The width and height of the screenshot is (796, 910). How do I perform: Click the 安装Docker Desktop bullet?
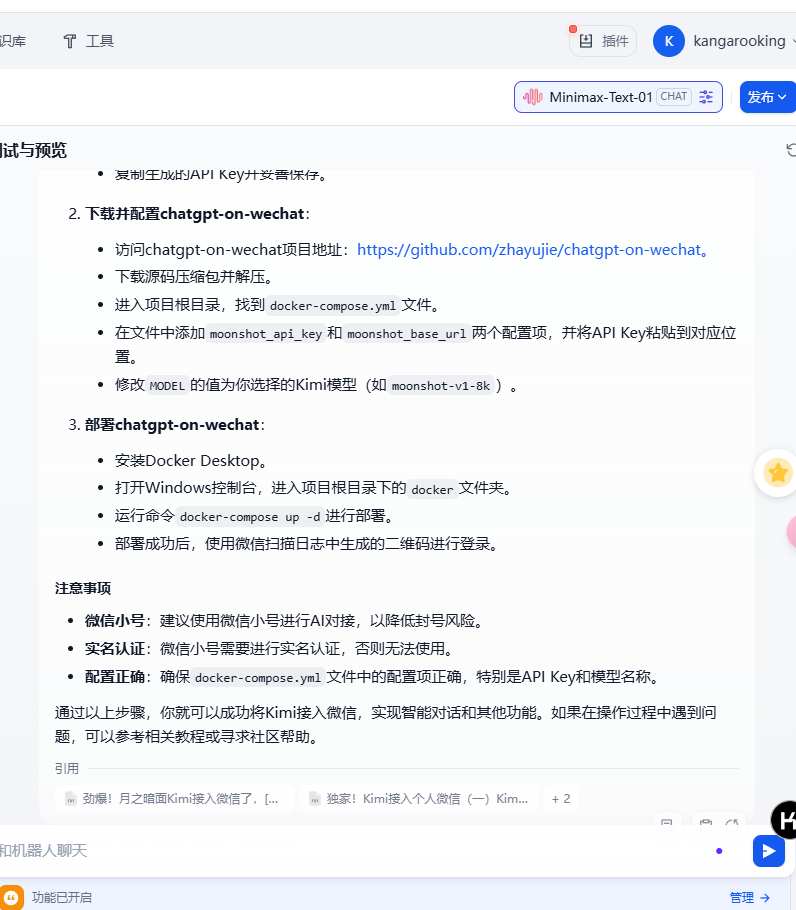click(x=191, y=461)
